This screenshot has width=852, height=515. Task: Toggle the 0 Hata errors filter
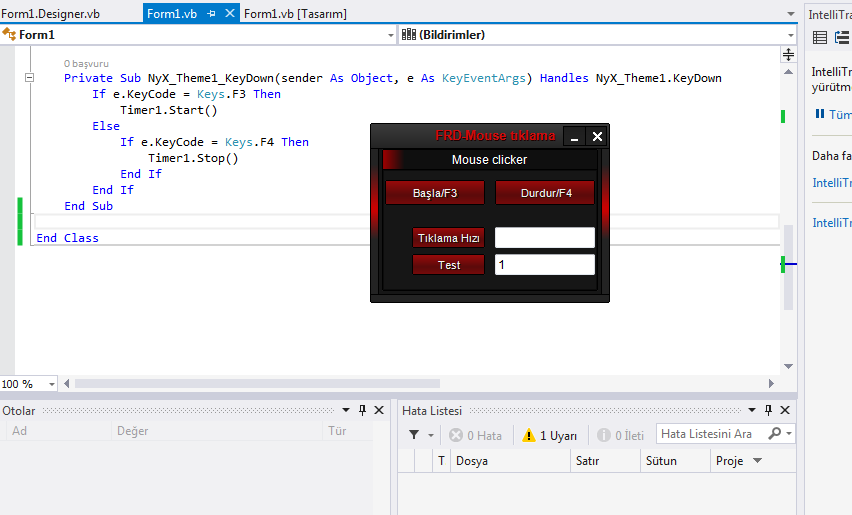475,435
